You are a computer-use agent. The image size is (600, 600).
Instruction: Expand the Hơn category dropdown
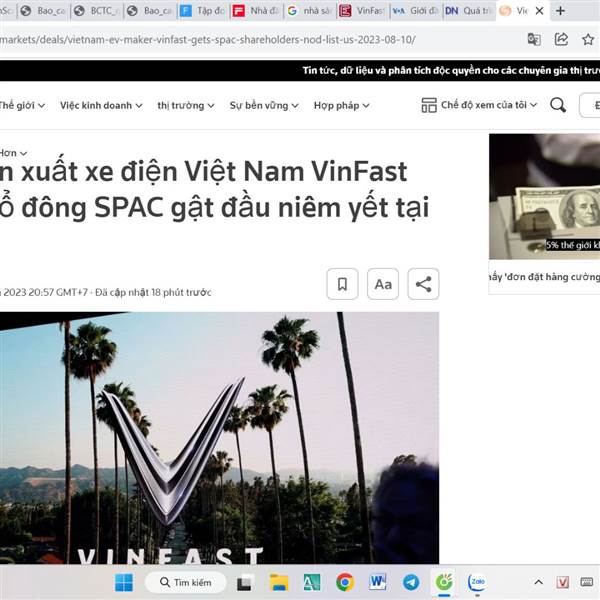(13, 153)
